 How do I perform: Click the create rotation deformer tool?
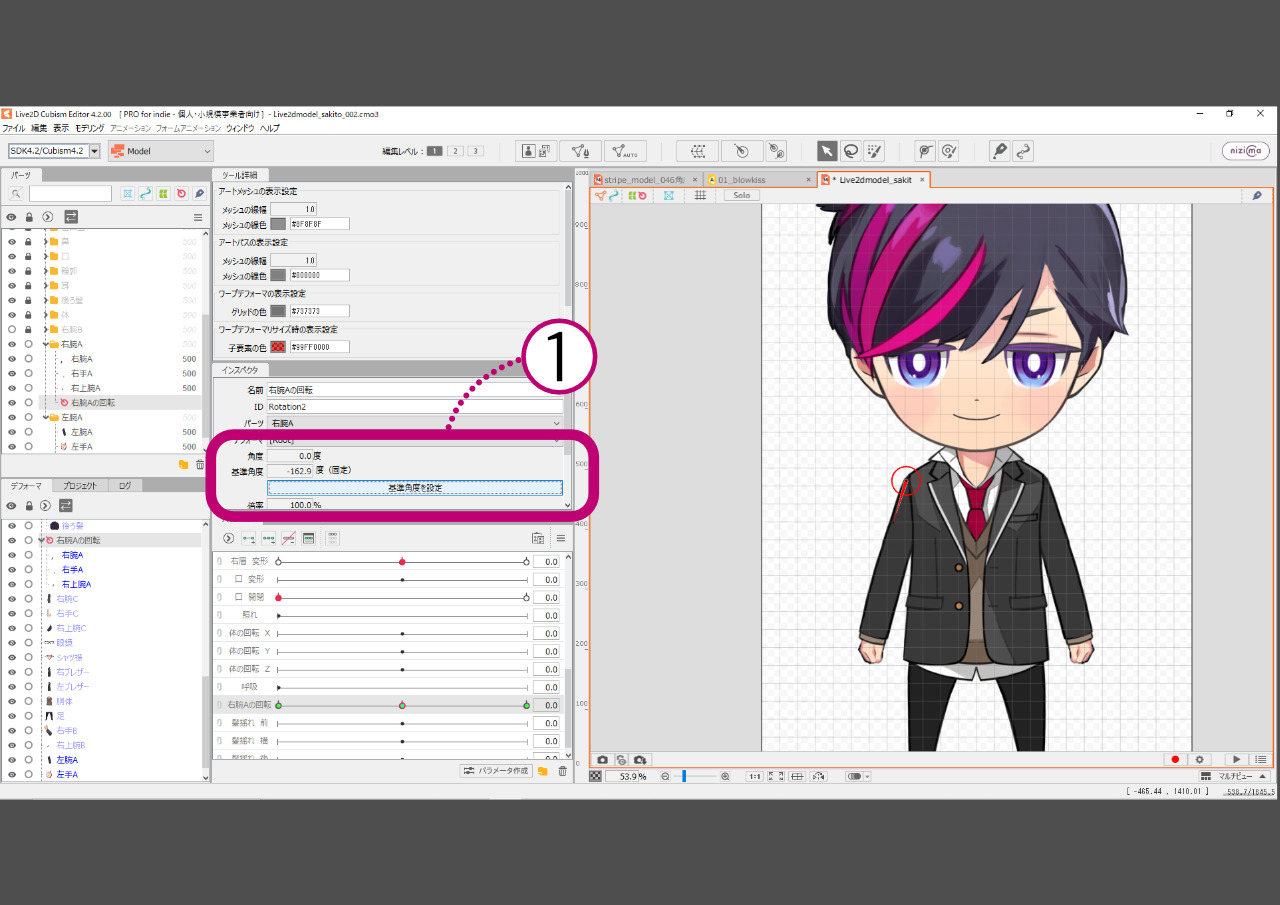point(741,151)
